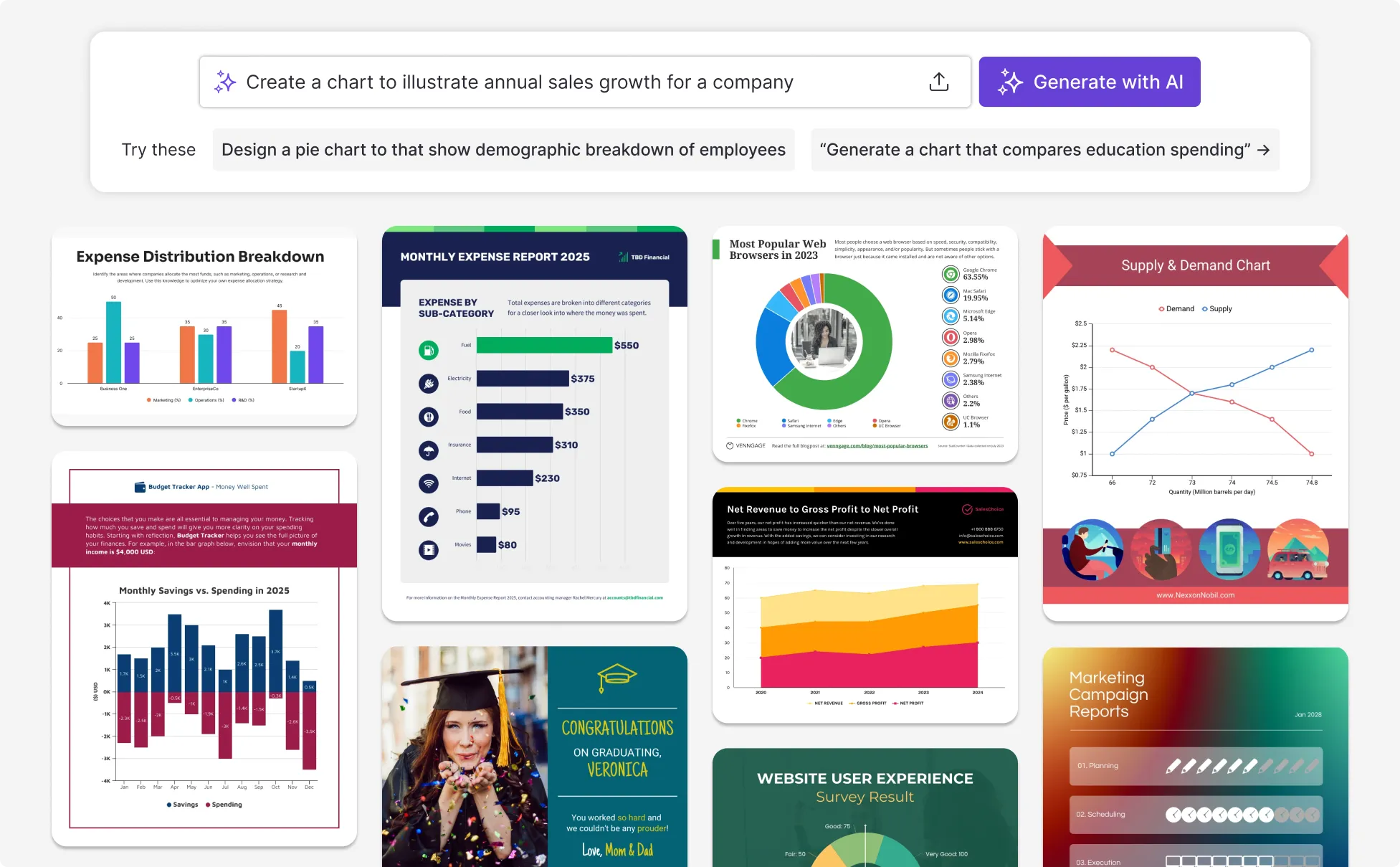
Task: Click the arrow on education spending suggestion
Action: tap(1265, 150)
